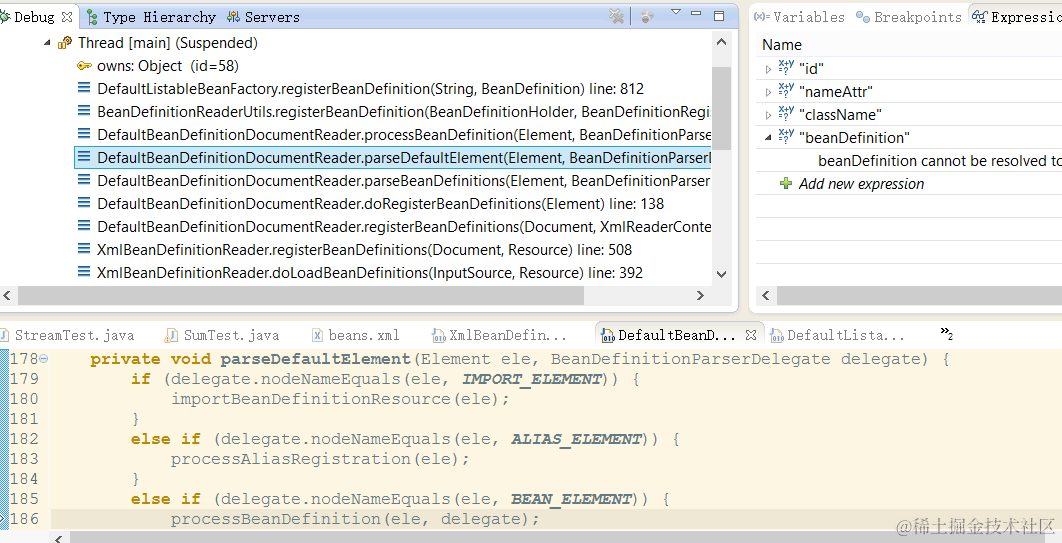Click the watch expression icon for "className"
The height and width of the screenshot is (543, 1062).
(x=786, y=114)
